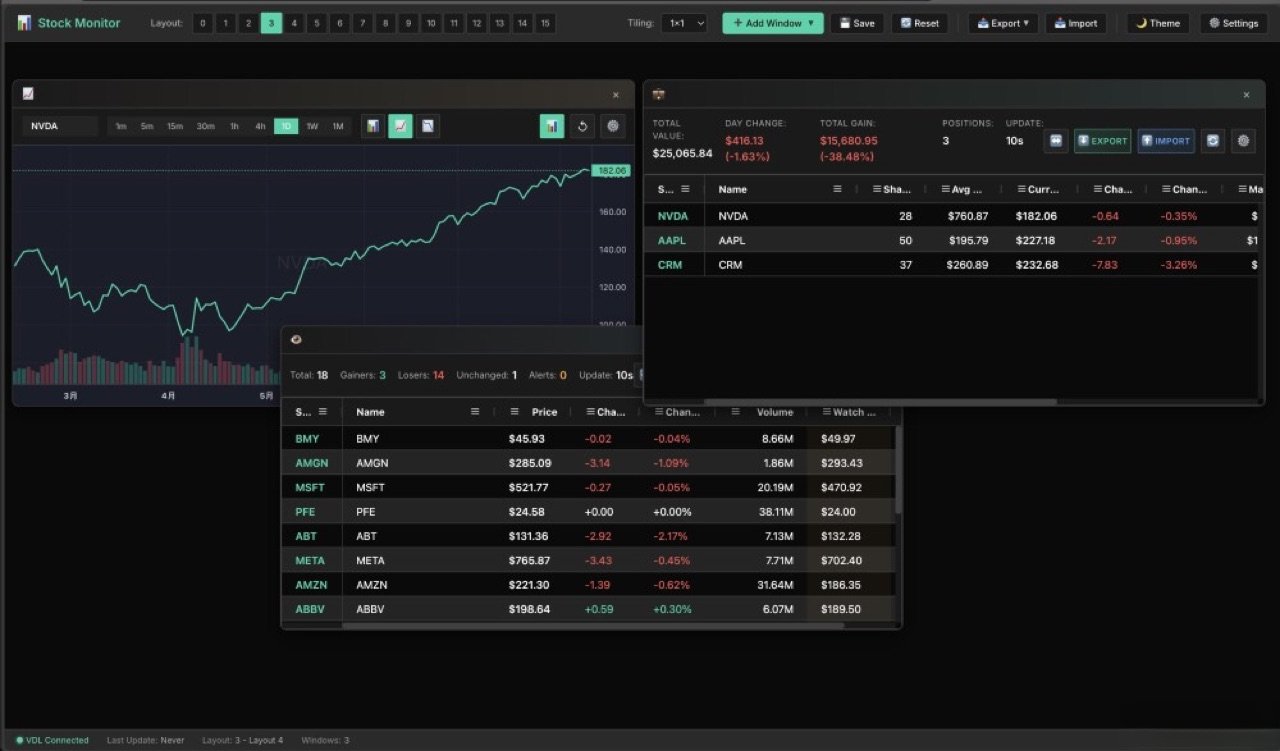Switch to layout 0
Screen dimensions: 1280x751
point(203,23)
